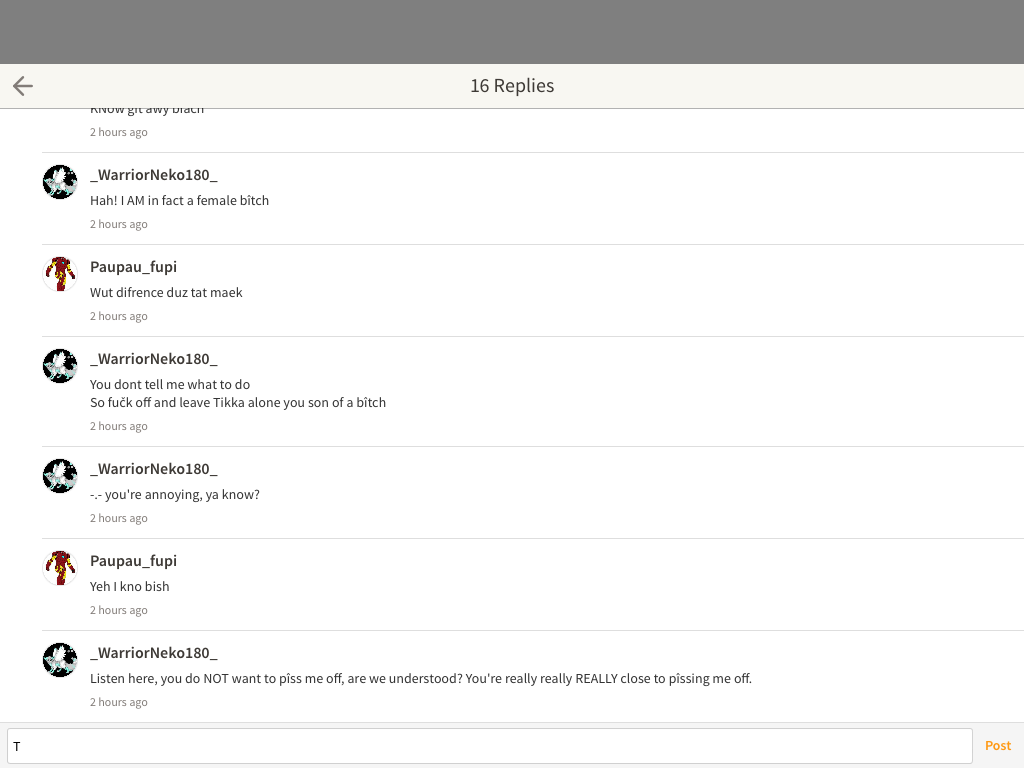Select the reply text "Wut difrence duz tat maek"
Image resolution: width=1024 pixels, height=768 pixels.
166,293
